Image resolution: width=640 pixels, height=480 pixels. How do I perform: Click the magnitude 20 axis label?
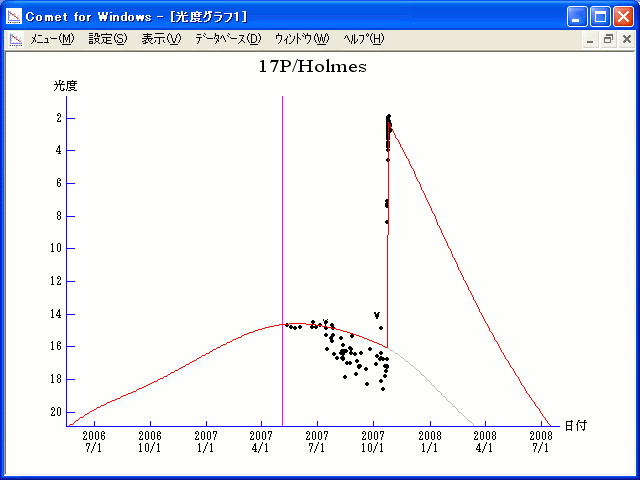(x=56, y=412)
